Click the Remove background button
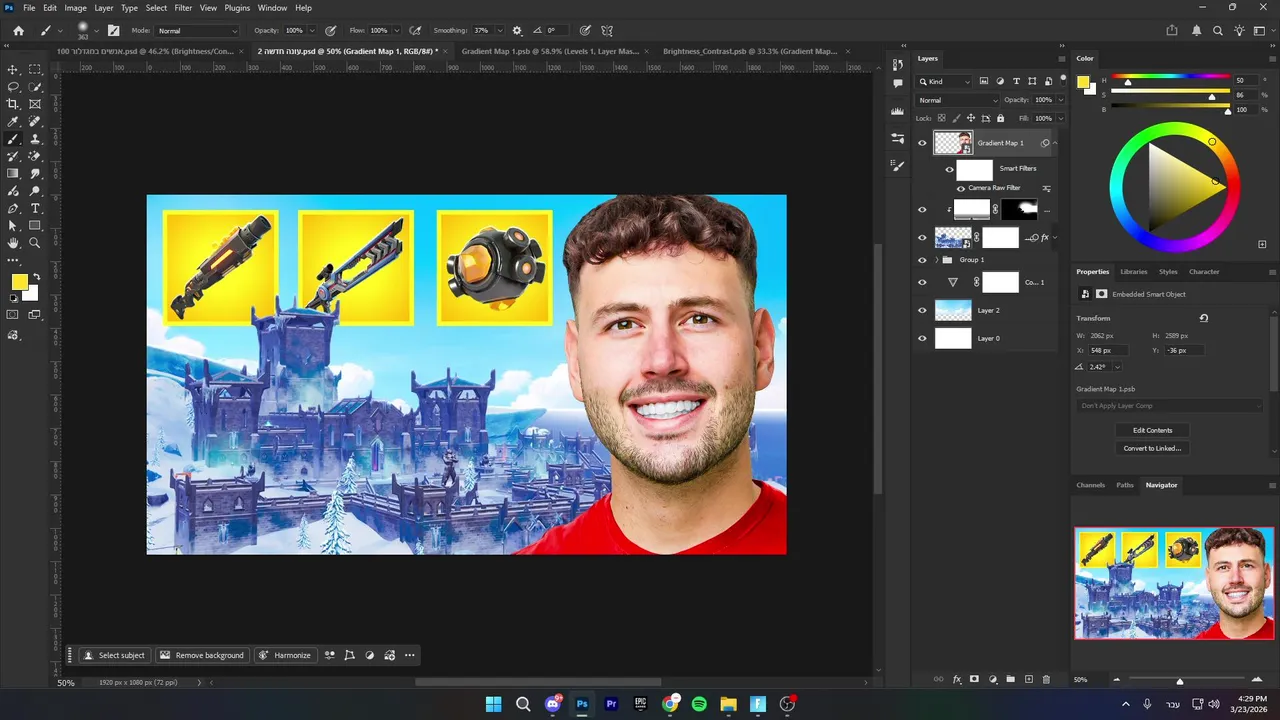The image size is (1280, 720). point(201,655)
